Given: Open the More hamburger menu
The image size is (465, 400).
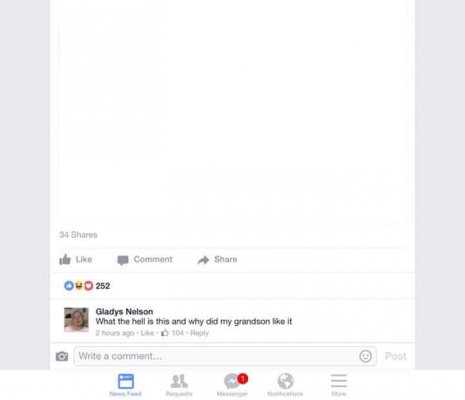Looking at the screenshot, I should [339, 385].
